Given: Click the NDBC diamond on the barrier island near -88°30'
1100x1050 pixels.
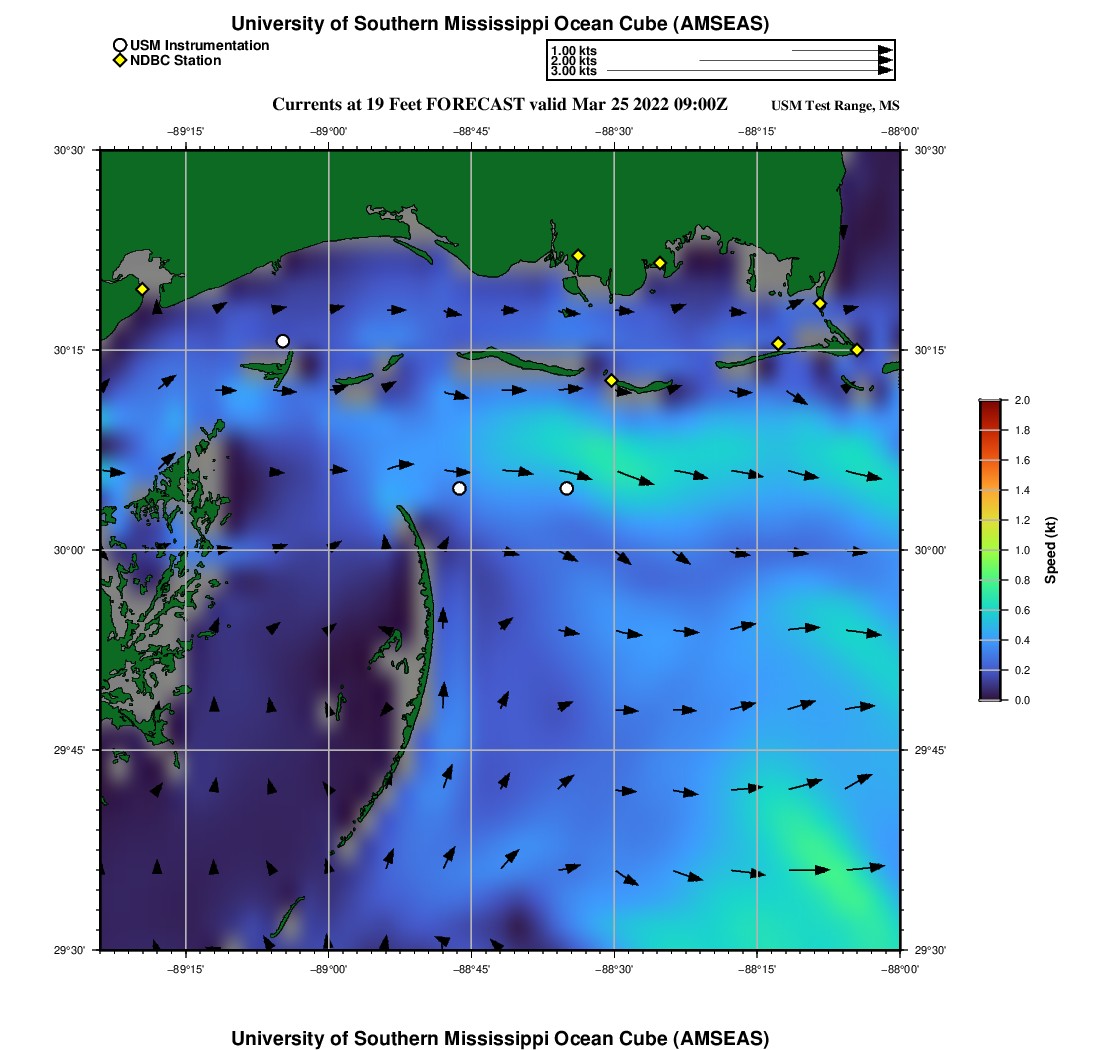Looking at the screenshot, I should (611, 380).
